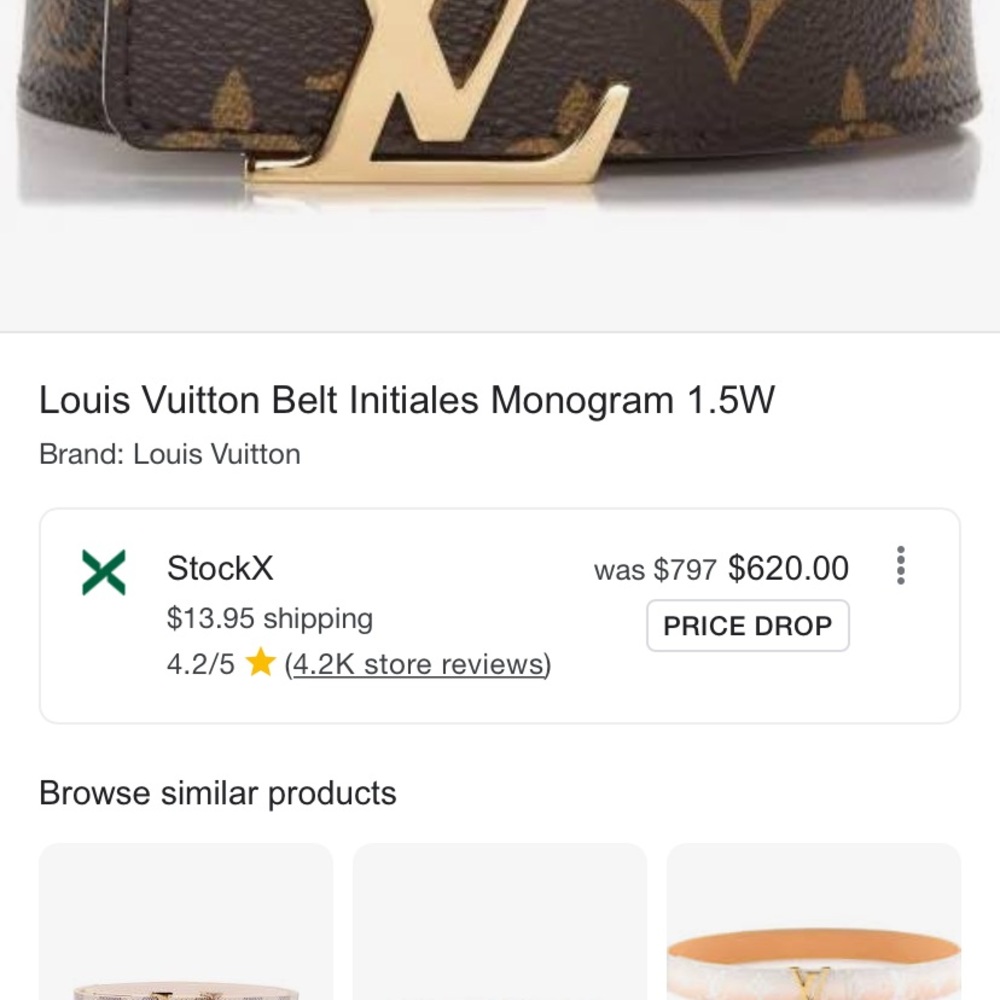1000x1000 pixels.
Task: Open the 4.2K store reviews link
Action: coord(416,664)
